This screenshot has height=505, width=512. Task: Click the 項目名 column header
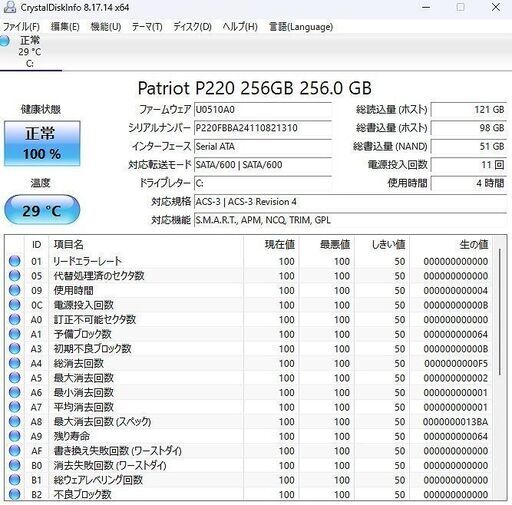(x=146, y=245)
